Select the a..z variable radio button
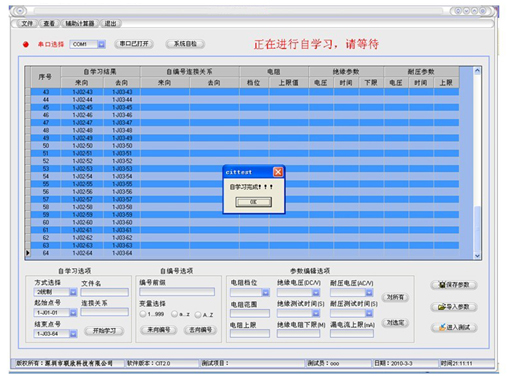 174,314
